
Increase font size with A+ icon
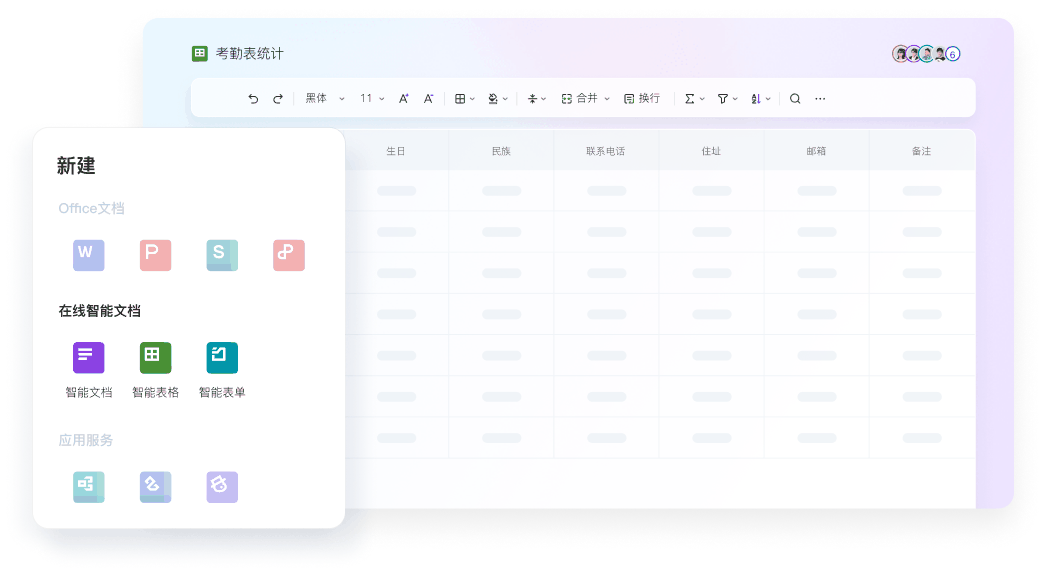pos(403,99)
